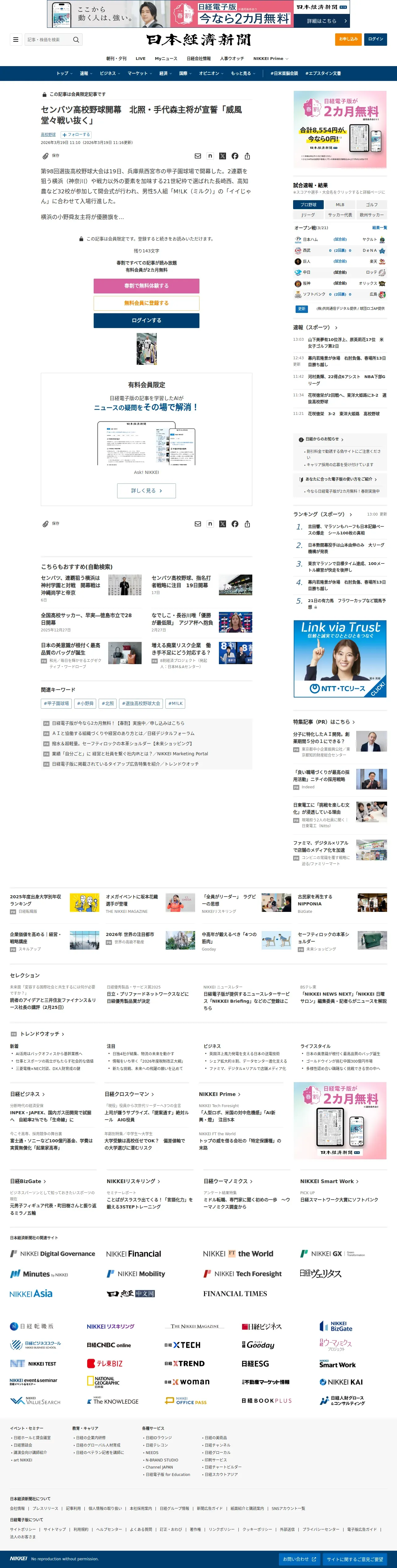Expand the ビジネス navigation dropdown
Screen dimensions: 397x1568
tap(109, 73)
